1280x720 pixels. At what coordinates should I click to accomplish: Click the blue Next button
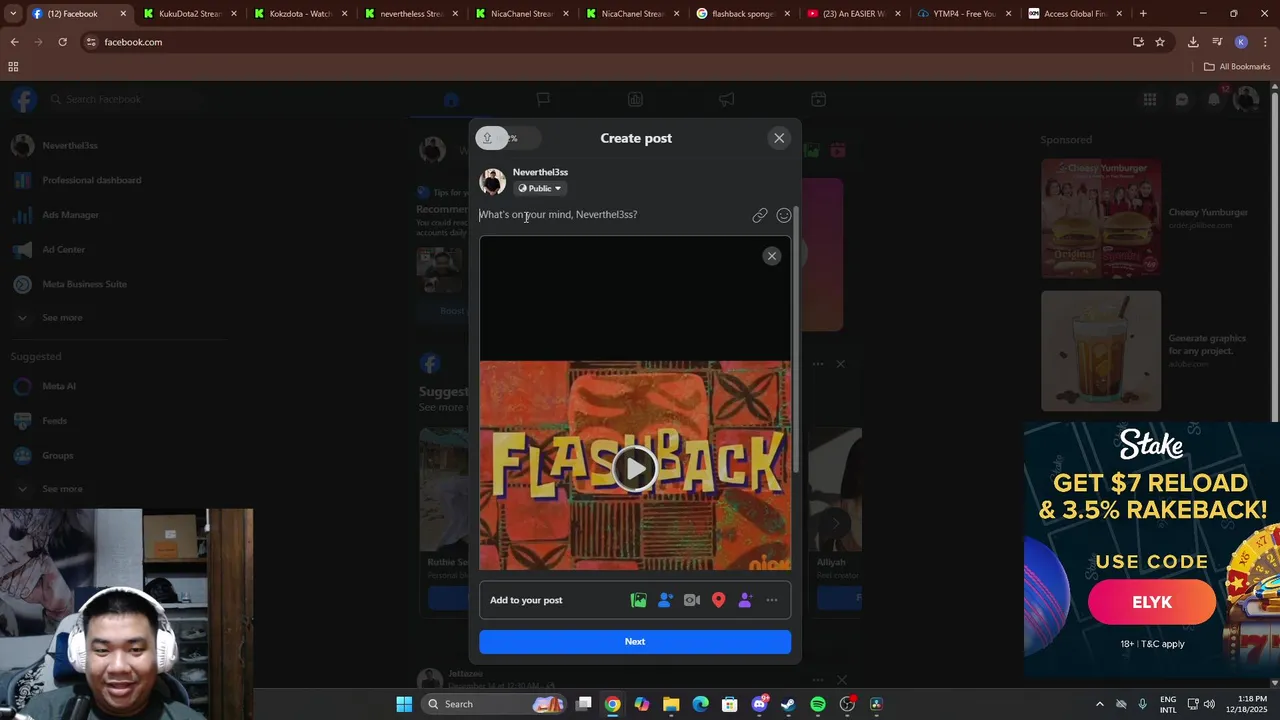635,642
